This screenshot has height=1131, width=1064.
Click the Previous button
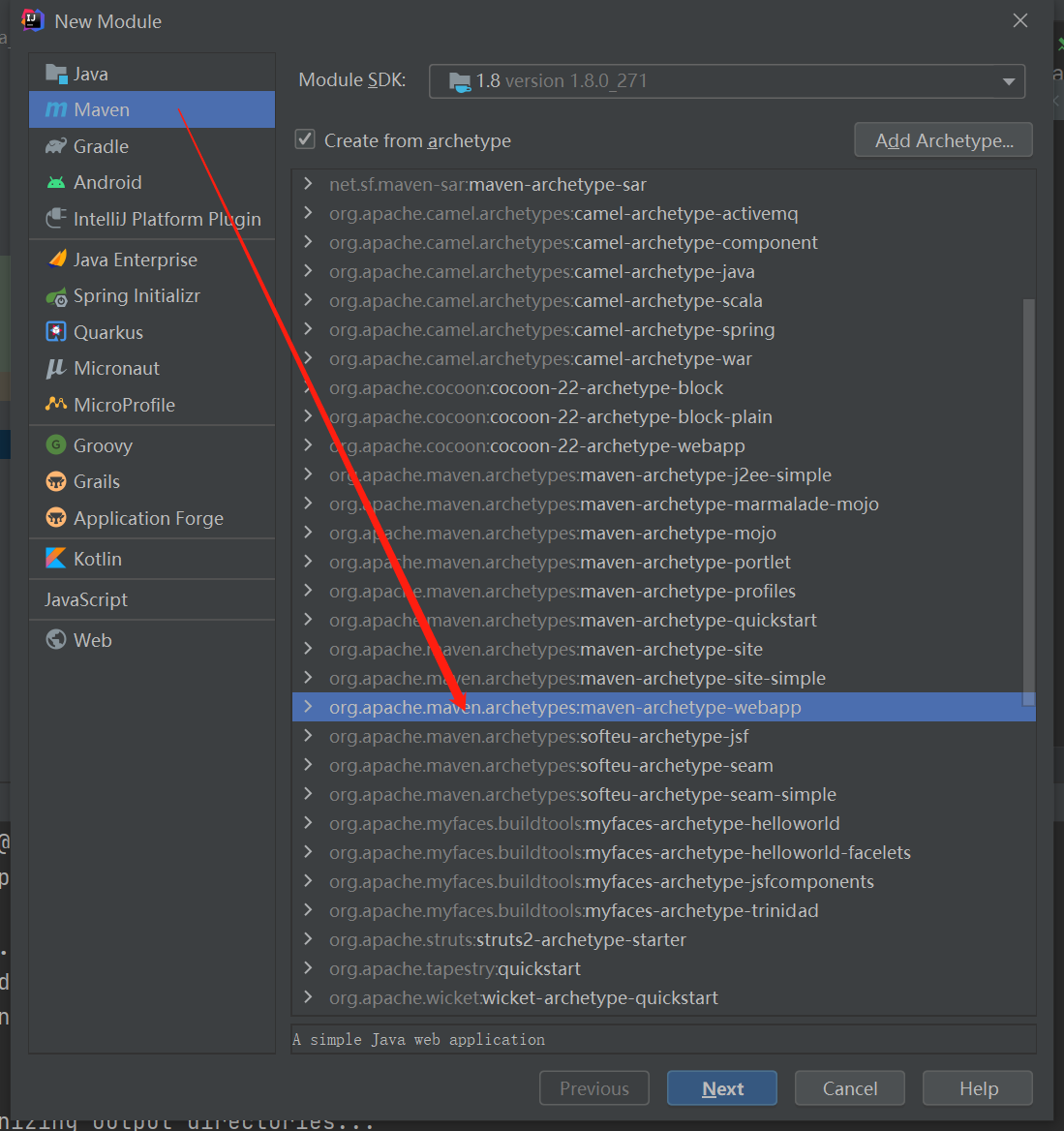click(x=594, y=1087)
